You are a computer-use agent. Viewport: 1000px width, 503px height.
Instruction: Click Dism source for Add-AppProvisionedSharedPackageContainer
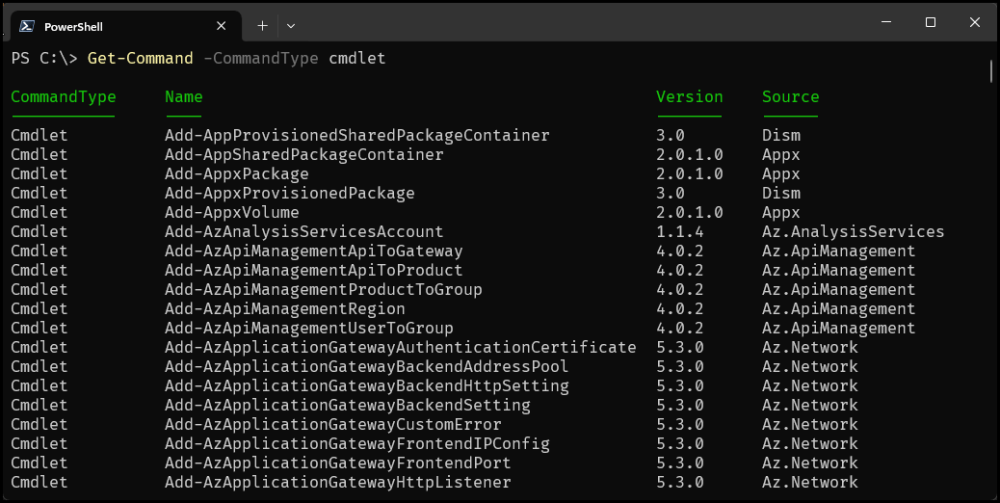click(781, 136)
